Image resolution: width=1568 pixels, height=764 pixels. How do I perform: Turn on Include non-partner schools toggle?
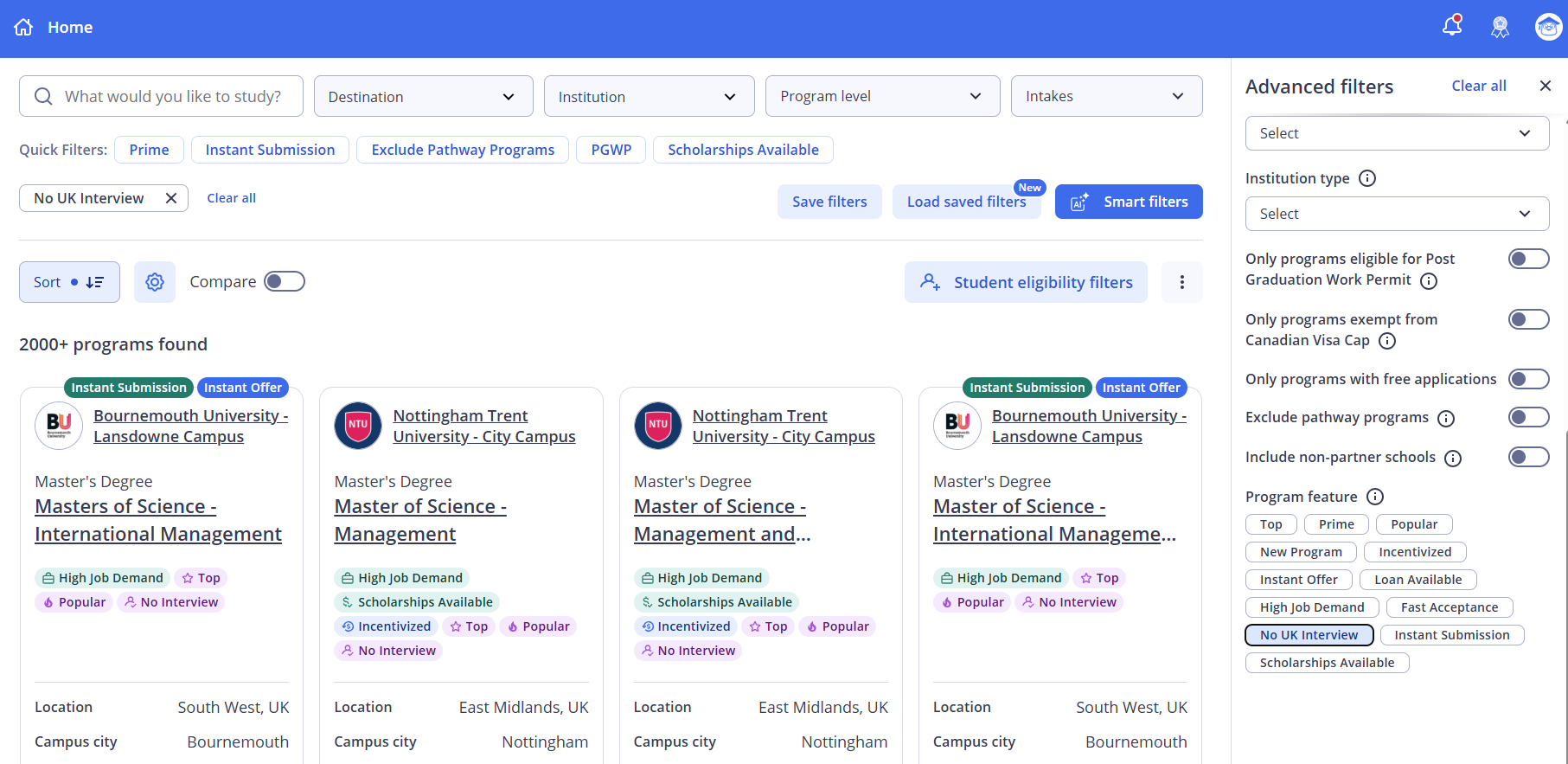coord(1528,457)
